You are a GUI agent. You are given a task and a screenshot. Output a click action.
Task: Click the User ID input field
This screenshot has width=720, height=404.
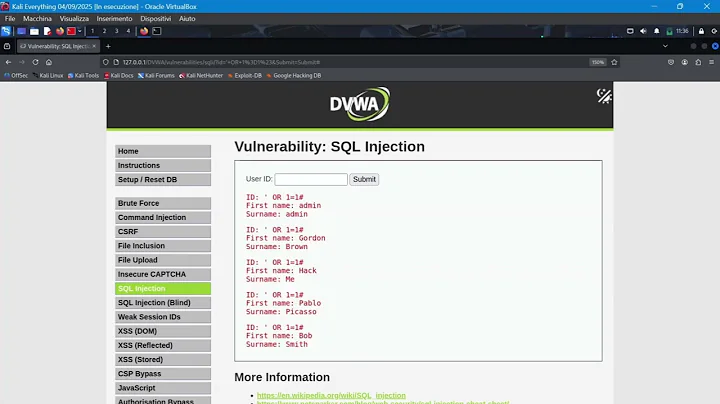311,180
